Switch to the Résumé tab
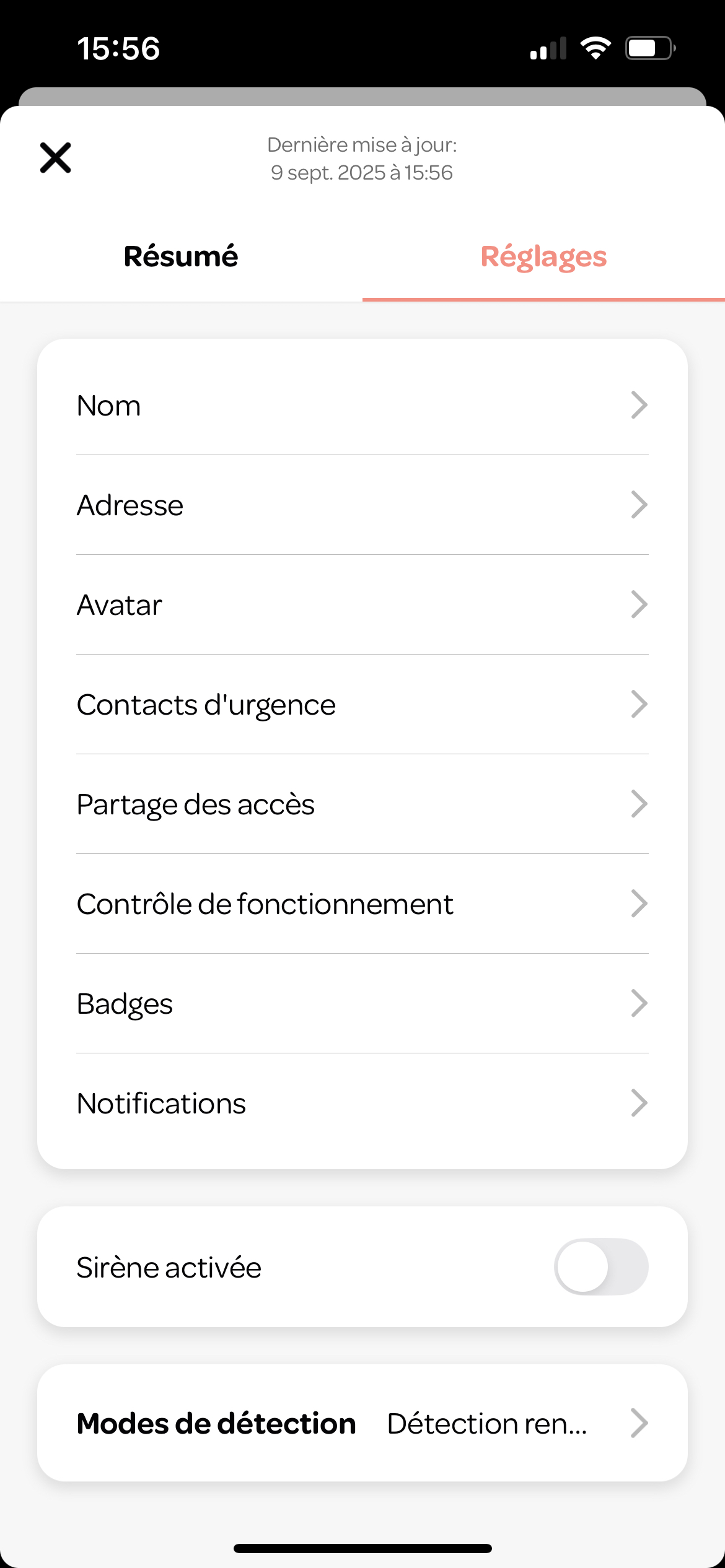 (x=181, y=256)
